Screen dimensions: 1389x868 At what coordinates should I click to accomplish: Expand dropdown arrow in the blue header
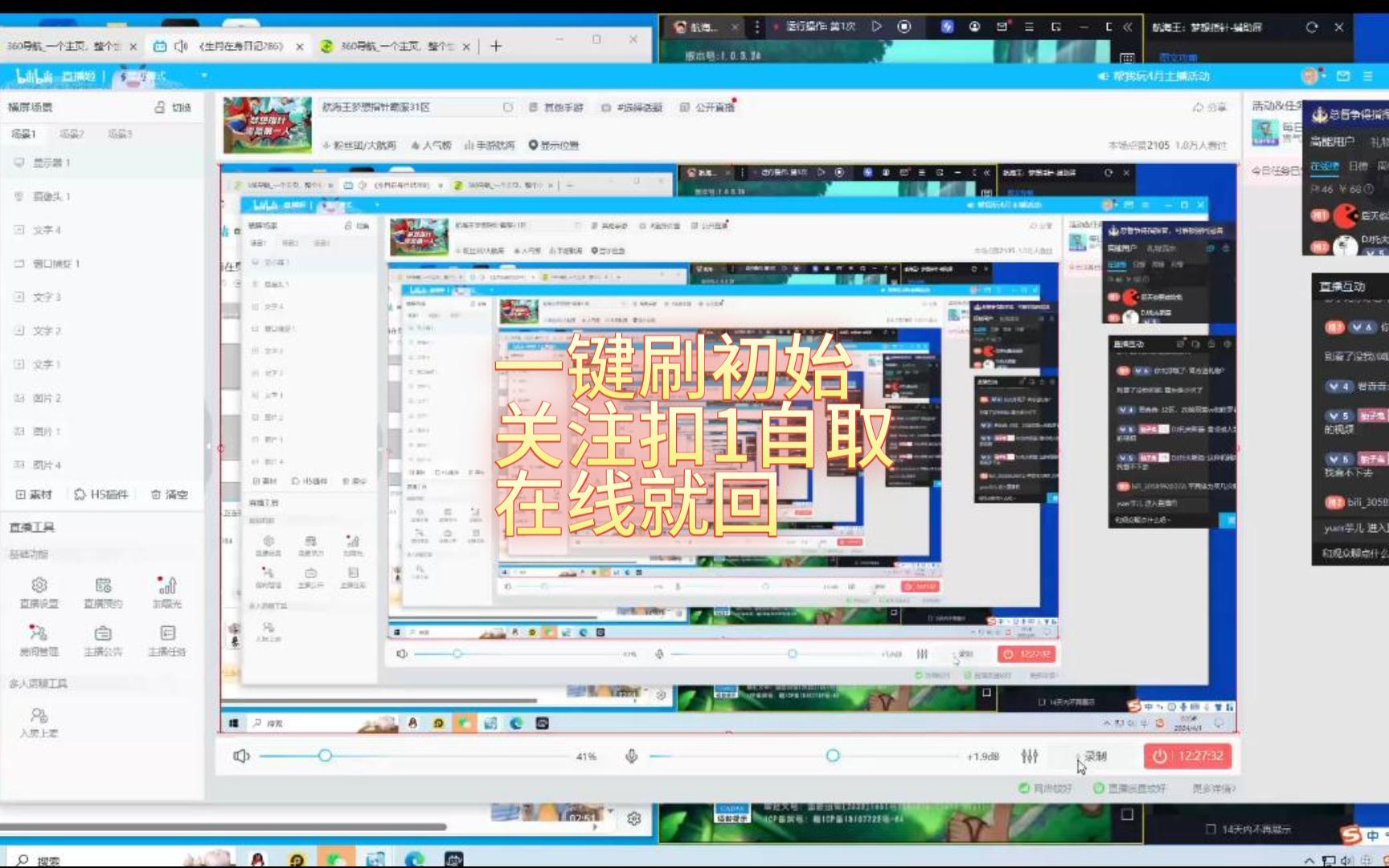point(204,76)
